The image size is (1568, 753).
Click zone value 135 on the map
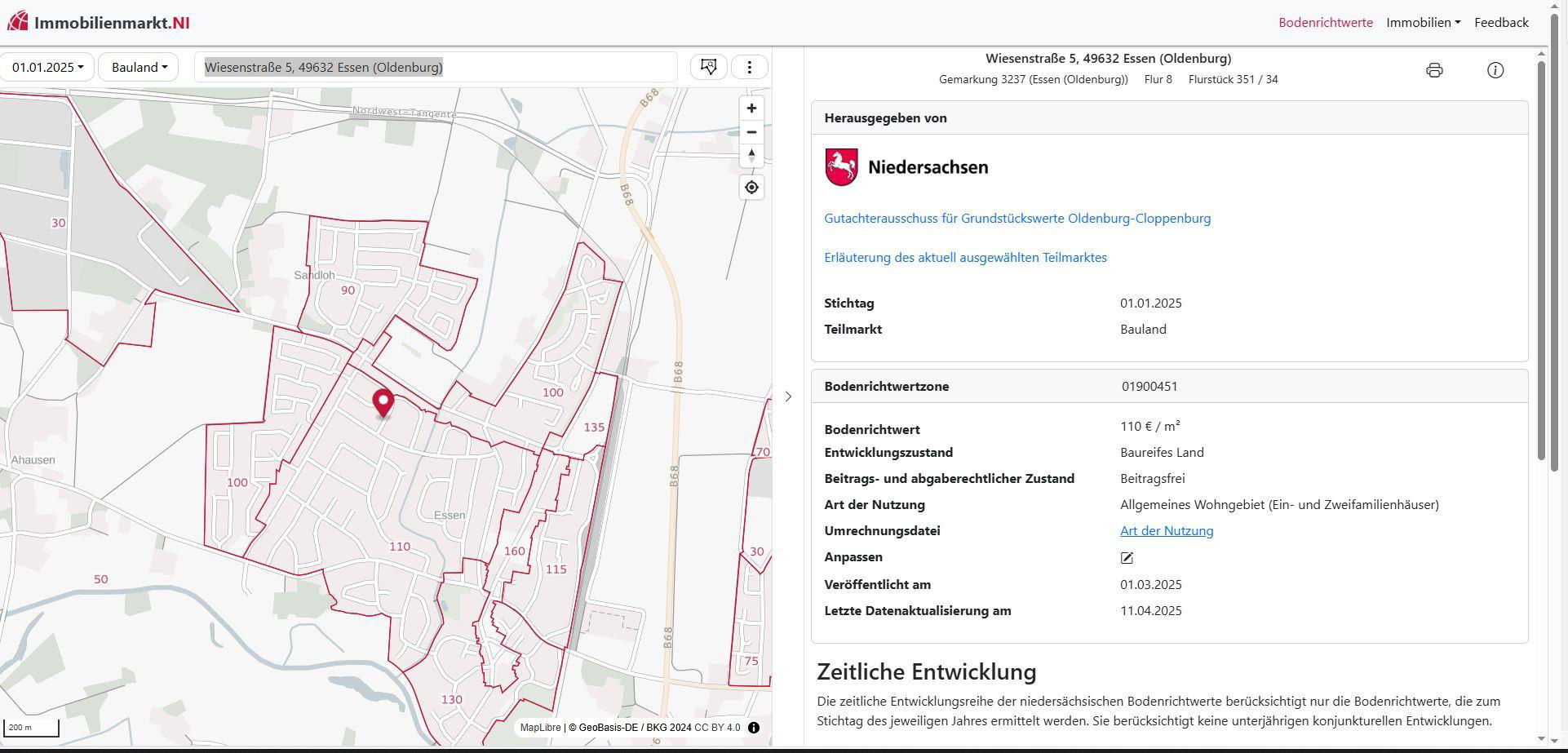point(594,427)
